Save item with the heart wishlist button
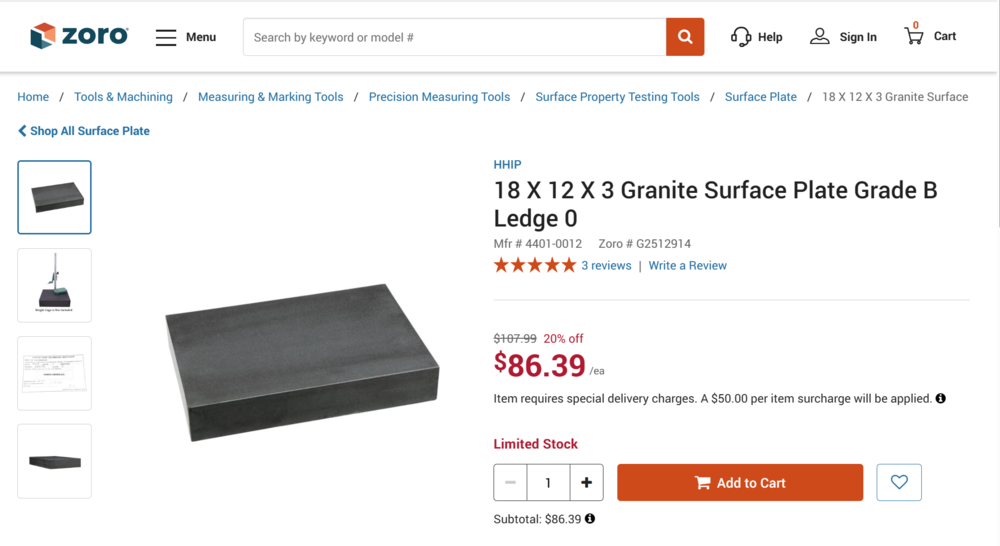This screenshot has height=546, width=1000. pyautogui.click(x=899, y=483)
